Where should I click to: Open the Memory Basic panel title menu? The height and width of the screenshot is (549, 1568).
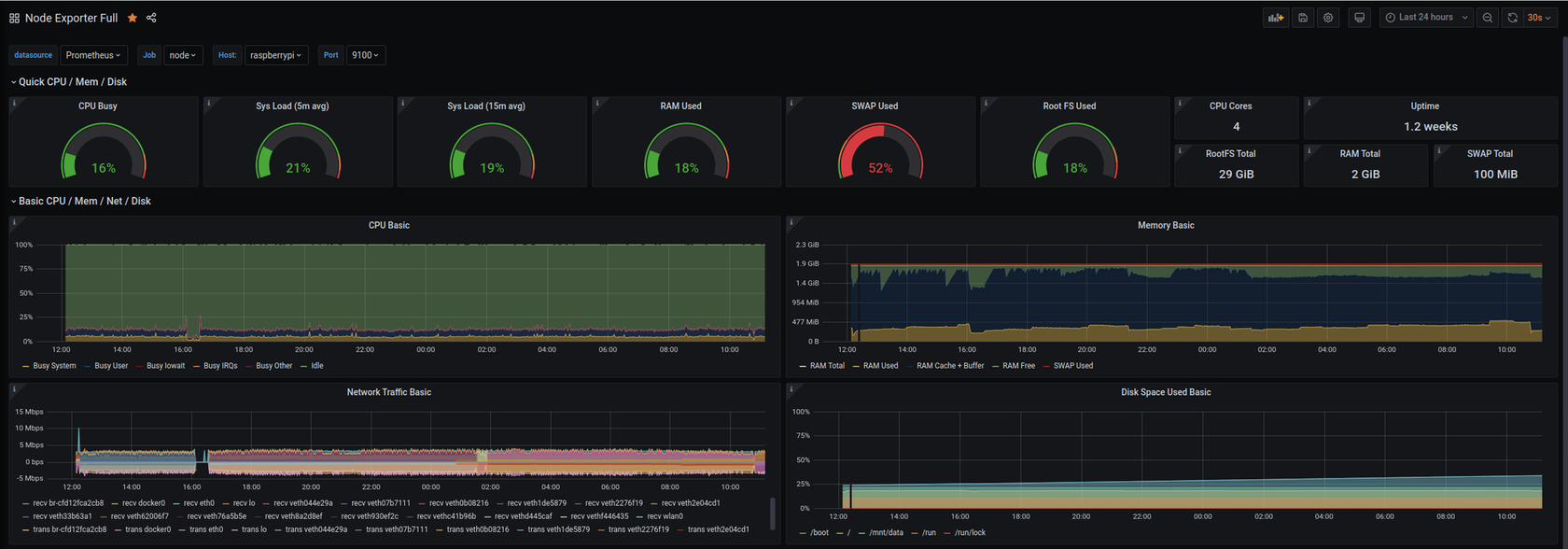pos(1166,226)
